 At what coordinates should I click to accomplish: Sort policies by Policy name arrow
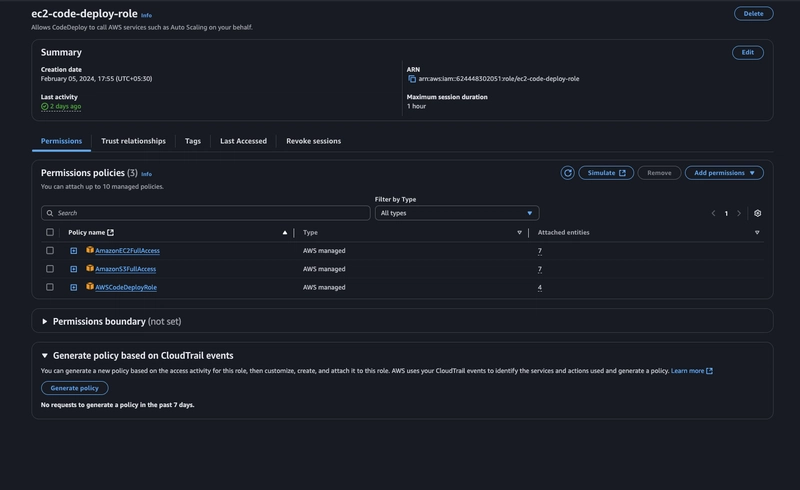pyautogui.click(x=285, y=233)
